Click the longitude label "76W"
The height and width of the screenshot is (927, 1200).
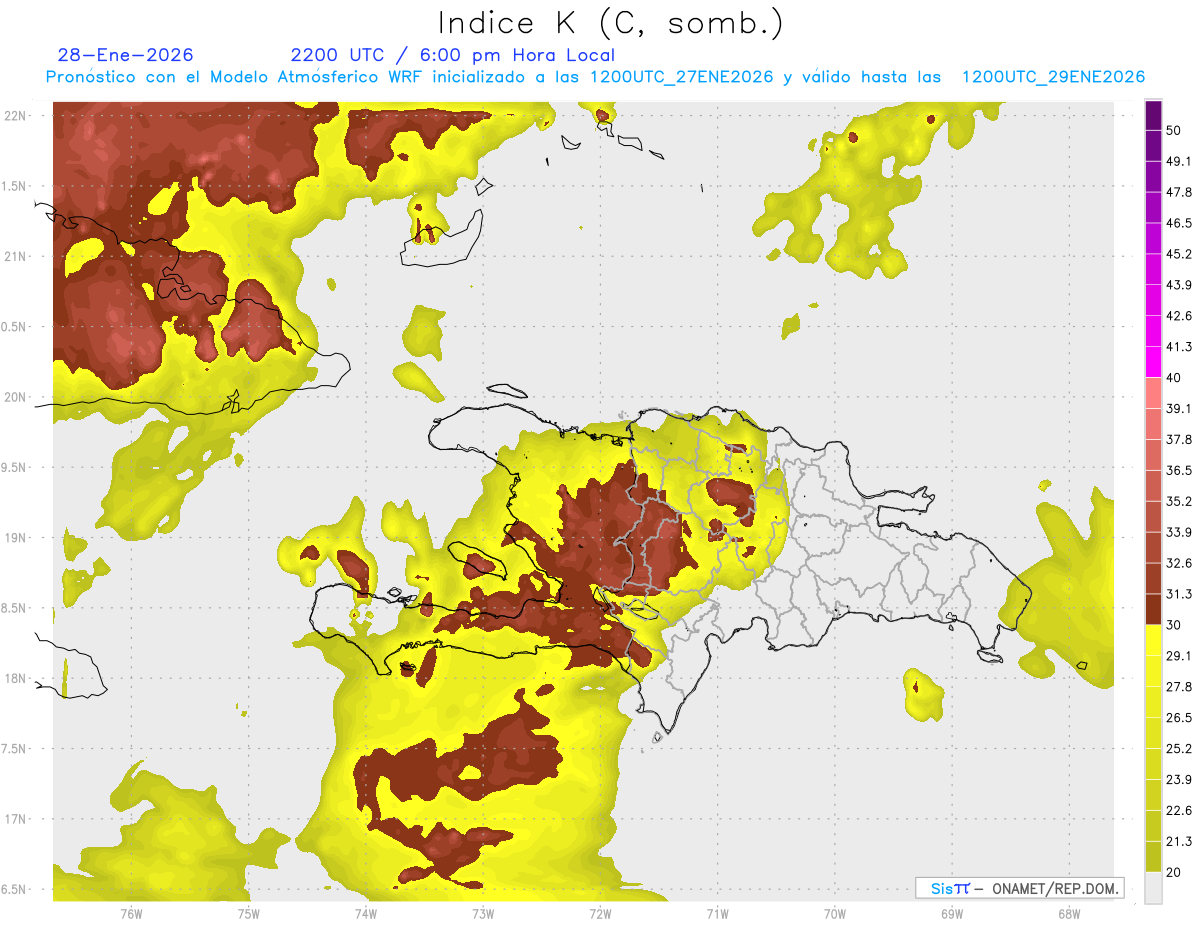pyautogui.click(x=131, y=914)
